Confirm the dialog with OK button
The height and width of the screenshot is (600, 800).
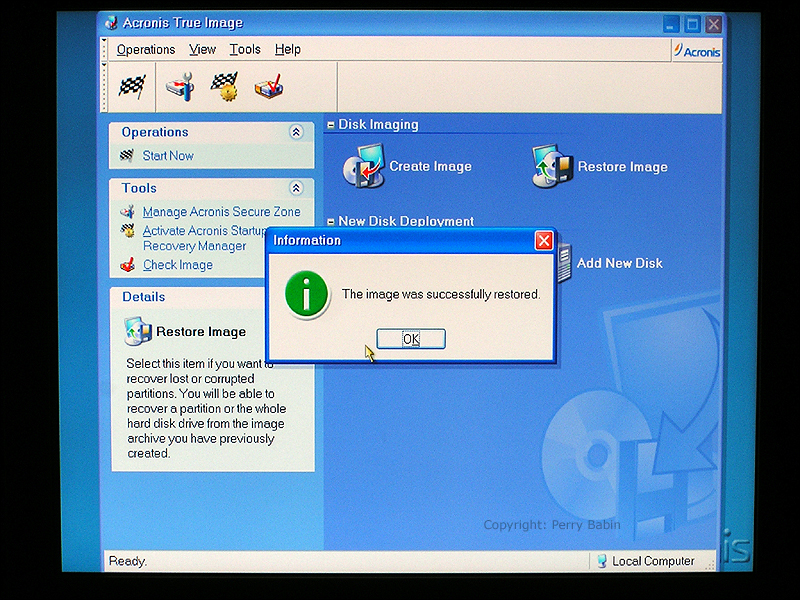[411, 339]
